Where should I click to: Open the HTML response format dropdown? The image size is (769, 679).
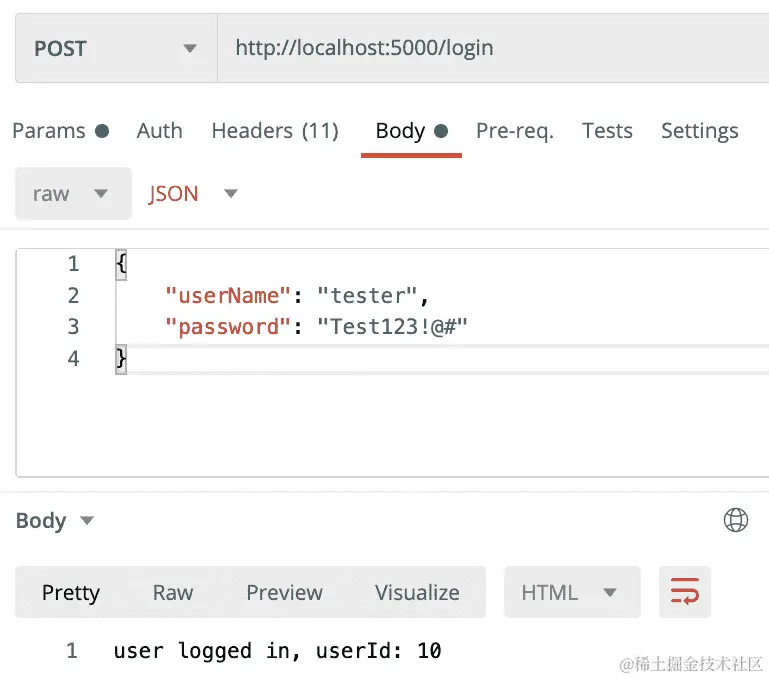(572, 592)
